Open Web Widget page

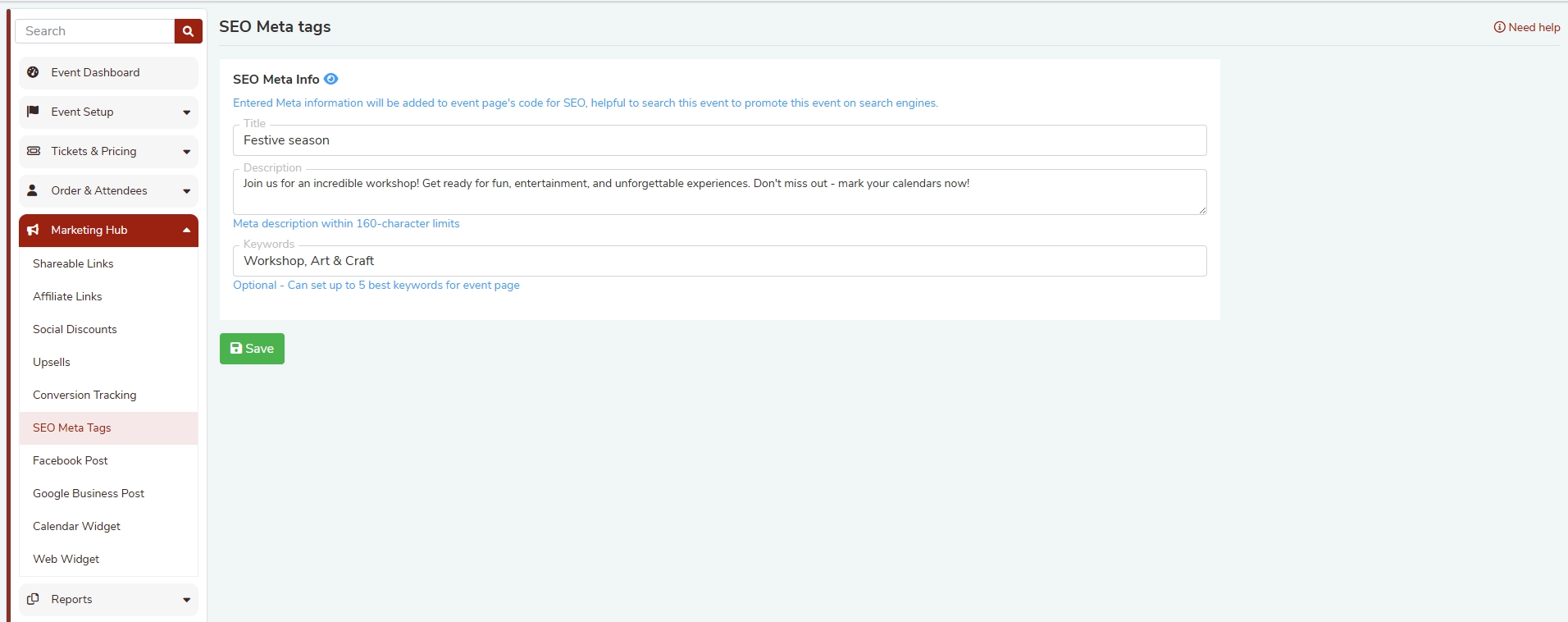(x=108, y=559)
